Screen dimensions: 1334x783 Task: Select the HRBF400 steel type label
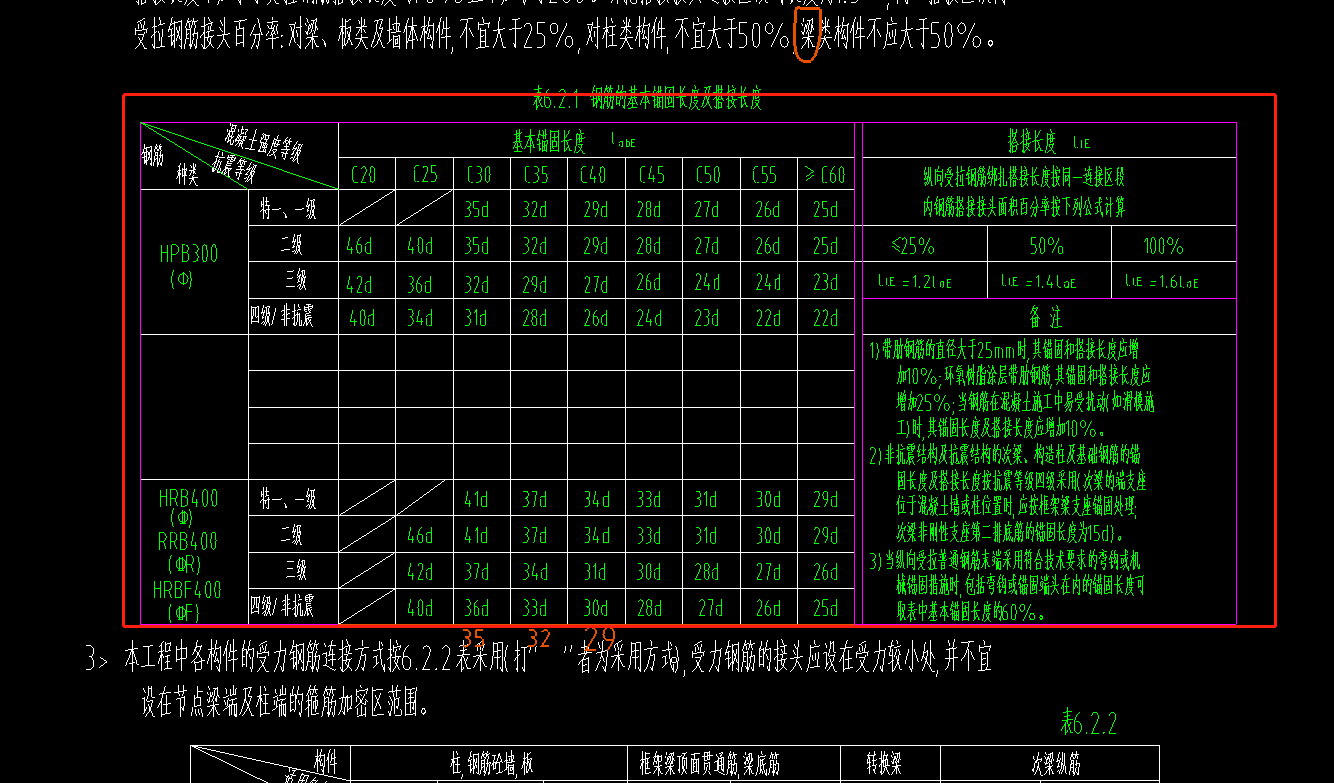coord(188,590)
